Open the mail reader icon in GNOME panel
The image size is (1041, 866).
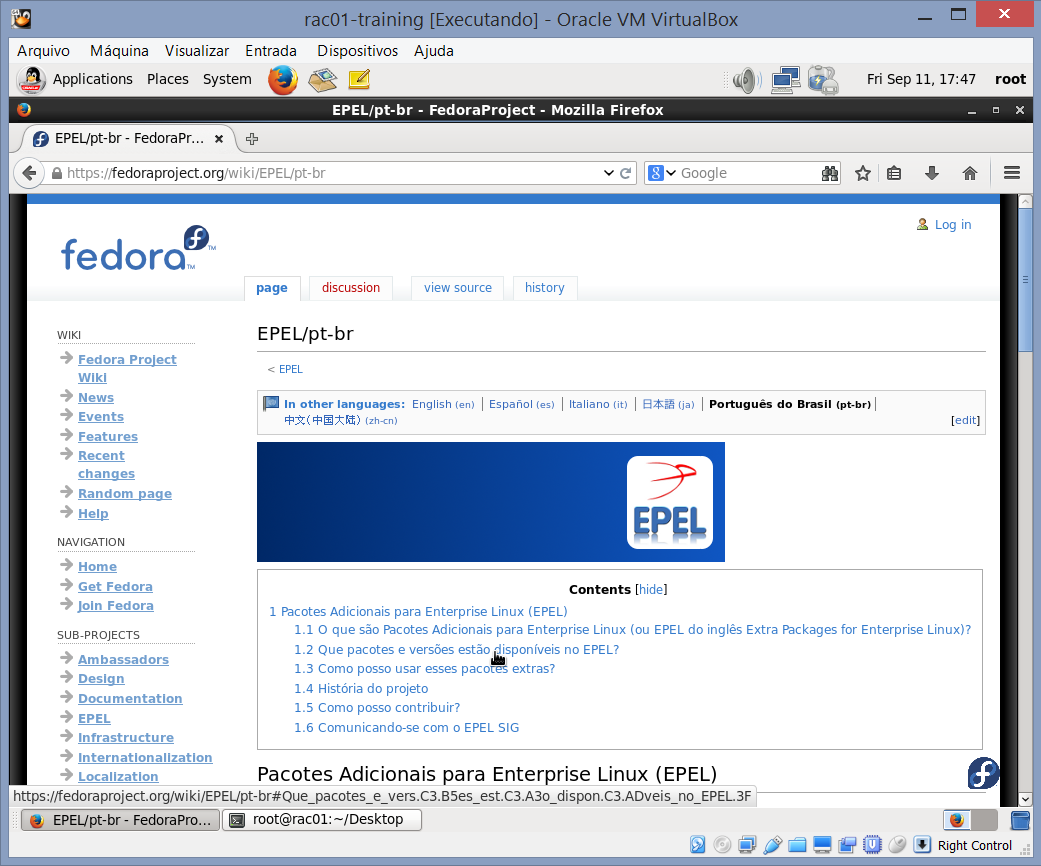(322, 80)
